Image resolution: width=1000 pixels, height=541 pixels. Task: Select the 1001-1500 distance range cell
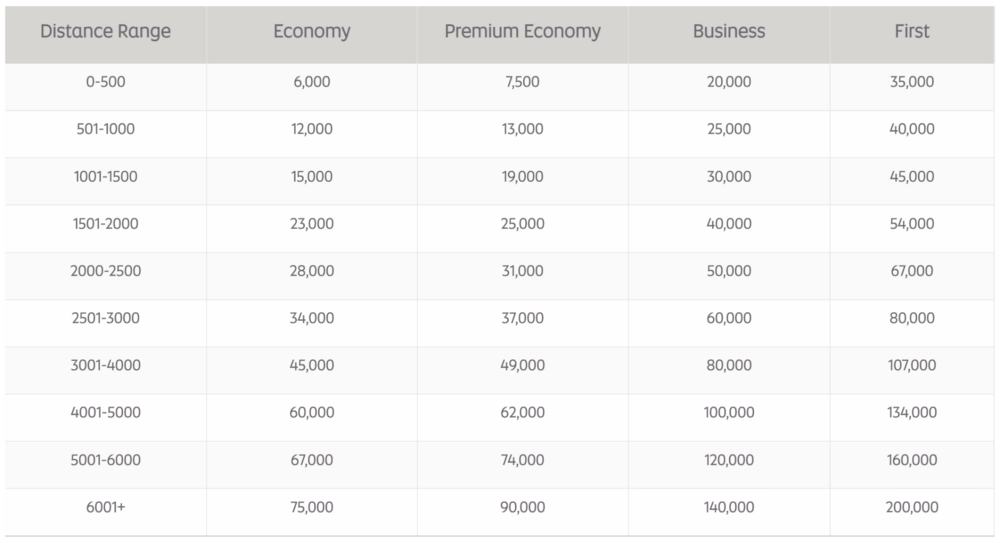point(105,177)
